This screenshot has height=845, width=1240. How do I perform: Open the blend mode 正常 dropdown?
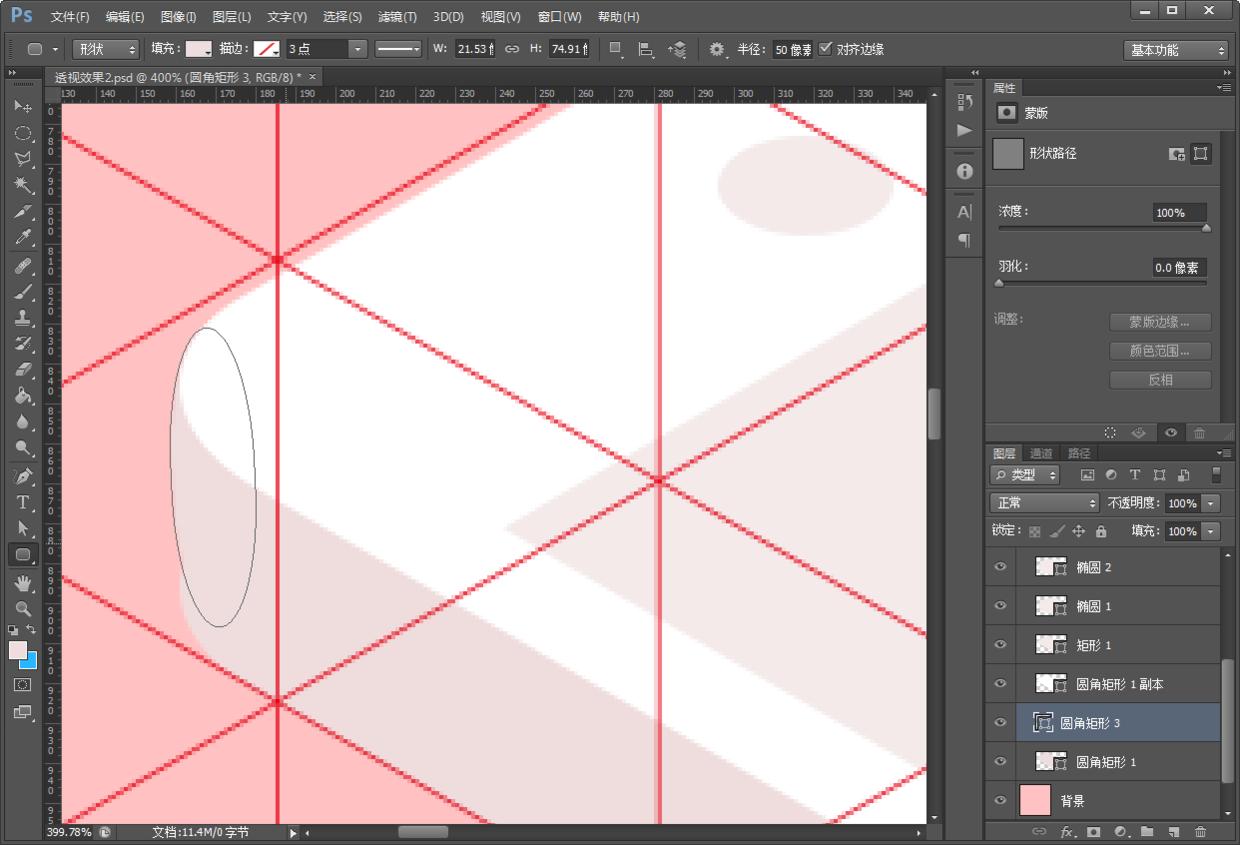[x=1043, y=503]
